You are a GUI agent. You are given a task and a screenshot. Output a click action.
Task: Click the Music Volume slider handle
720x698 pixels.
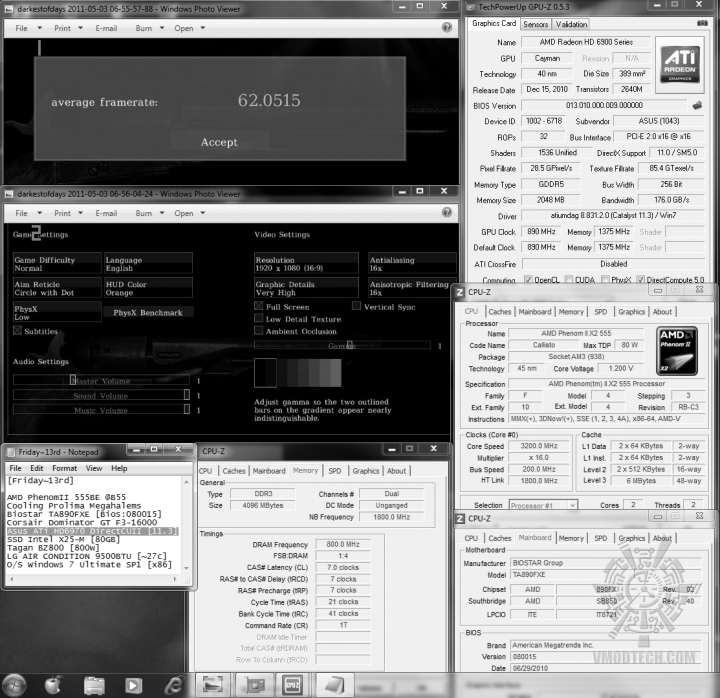pos(187,409)
